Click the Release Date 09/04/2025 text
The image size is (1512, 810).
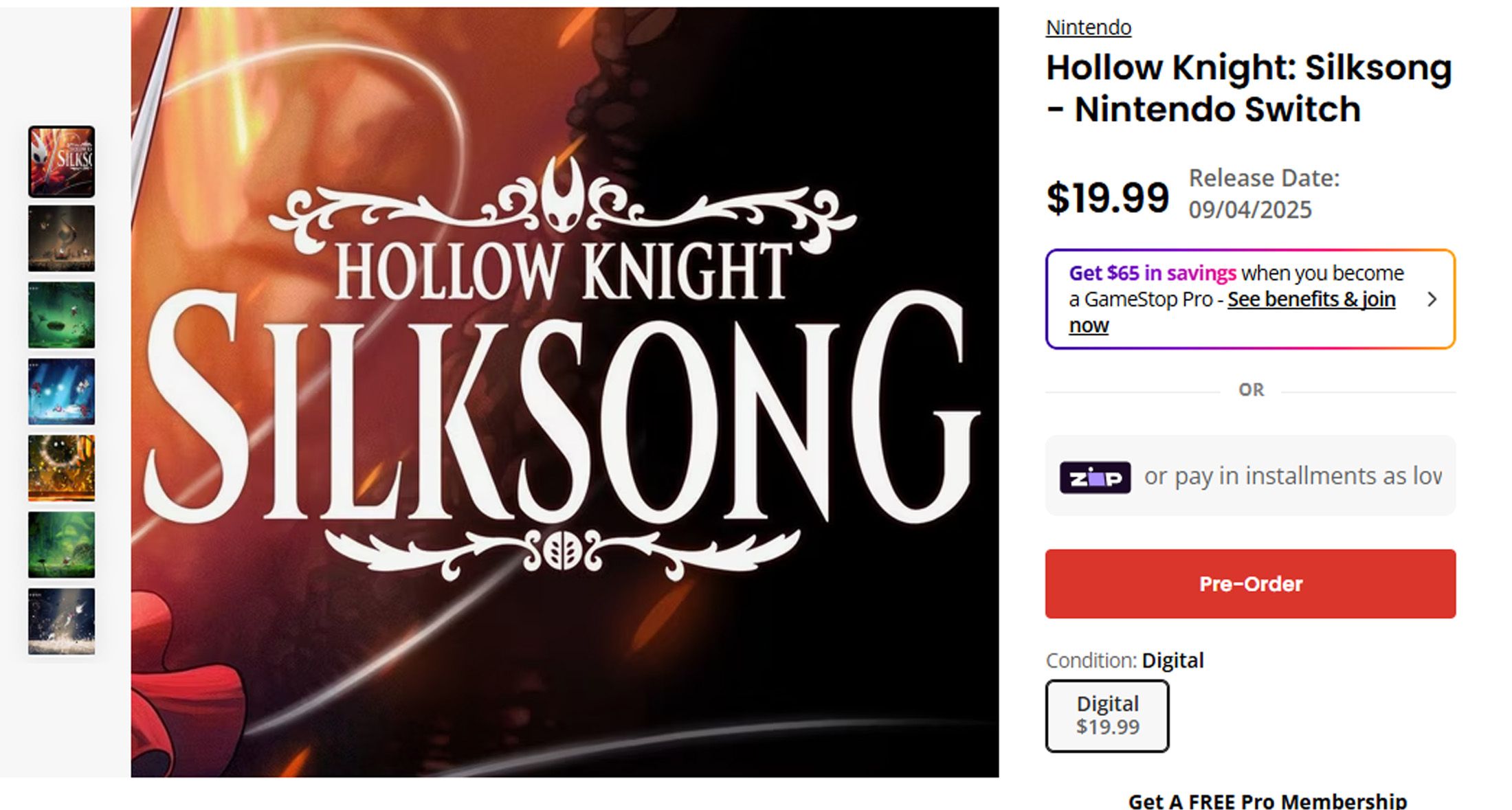[x=1264, y=193]
